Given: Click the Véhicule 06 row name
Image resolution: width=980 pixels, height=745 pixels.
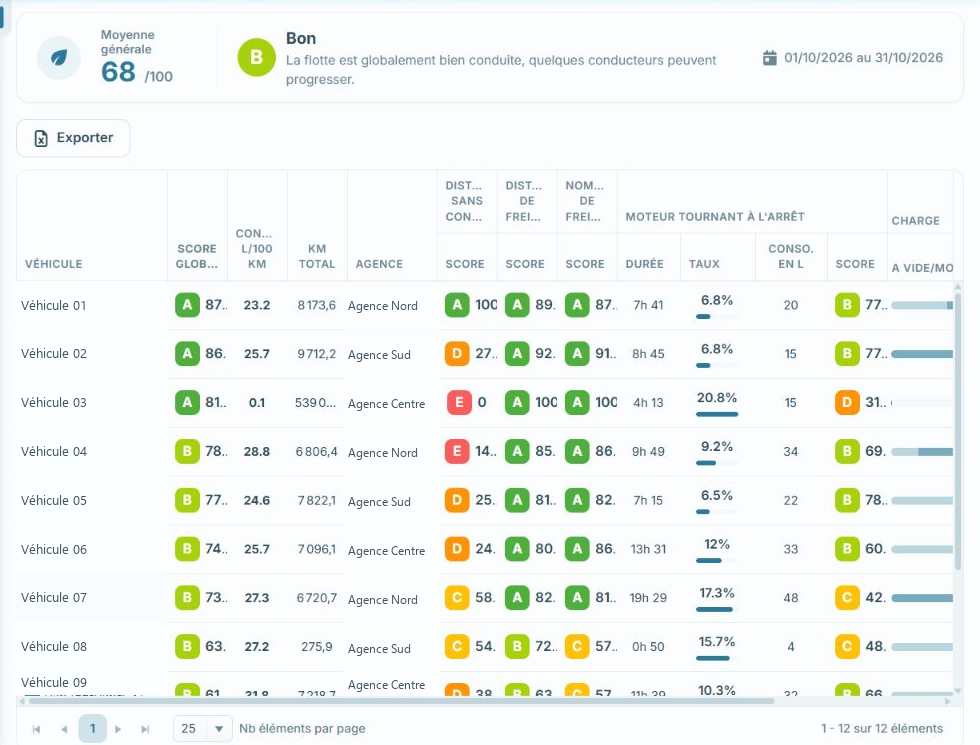Looking at the screenshot, I should (53, 549).
